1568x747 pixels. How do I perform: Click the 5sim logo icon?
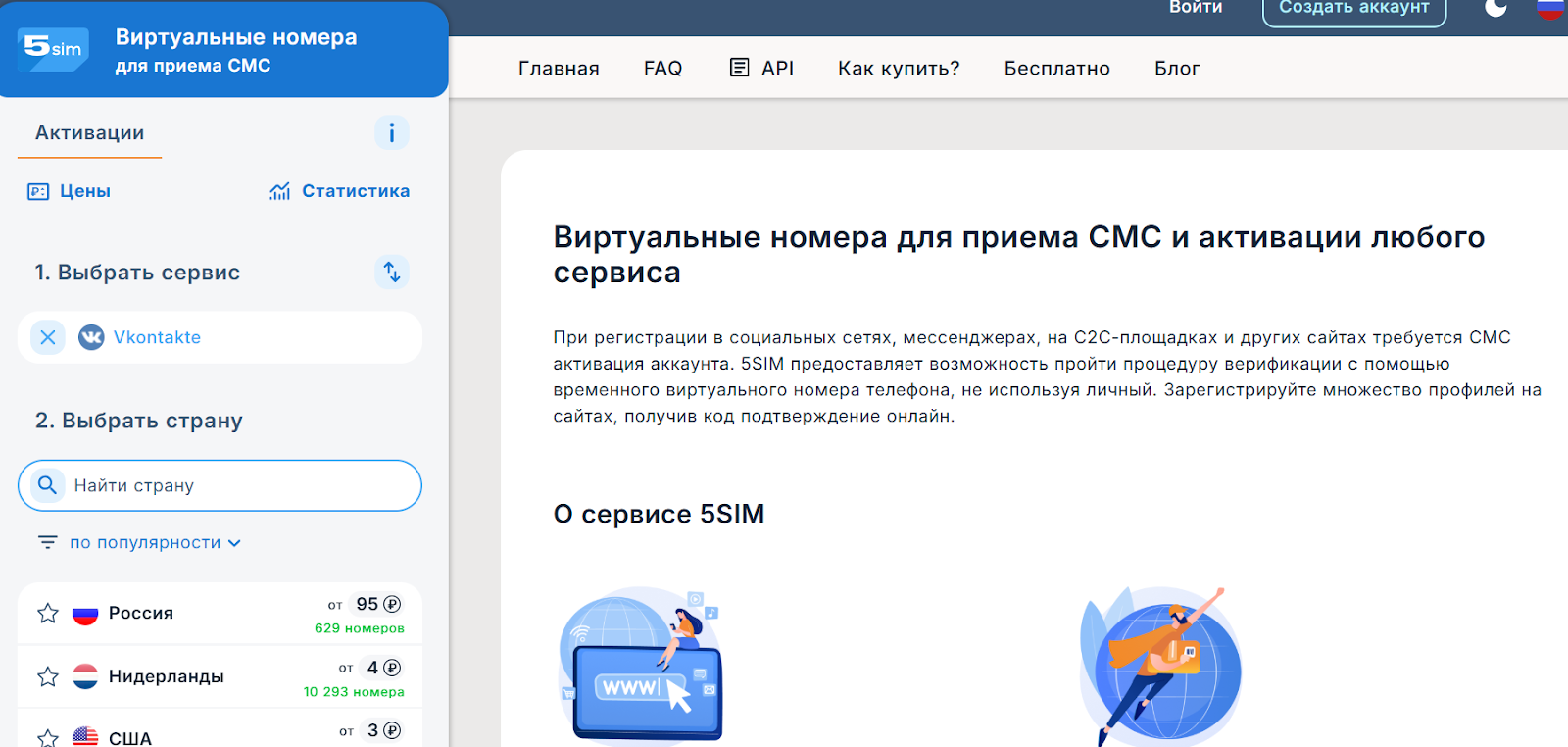pos(54,48)
